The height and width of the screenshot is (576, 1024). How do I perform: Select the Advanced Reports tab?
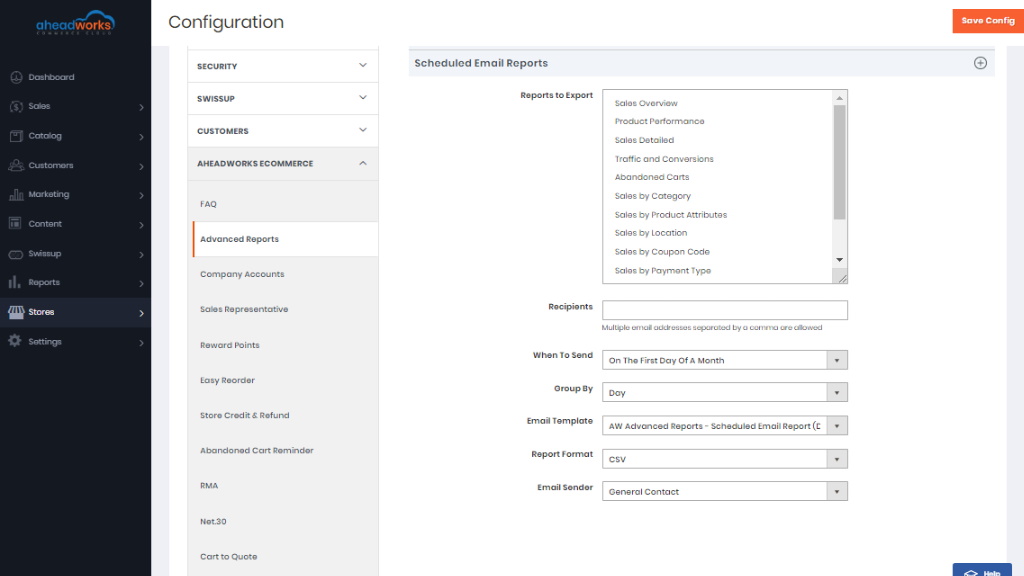pos(285,239)
